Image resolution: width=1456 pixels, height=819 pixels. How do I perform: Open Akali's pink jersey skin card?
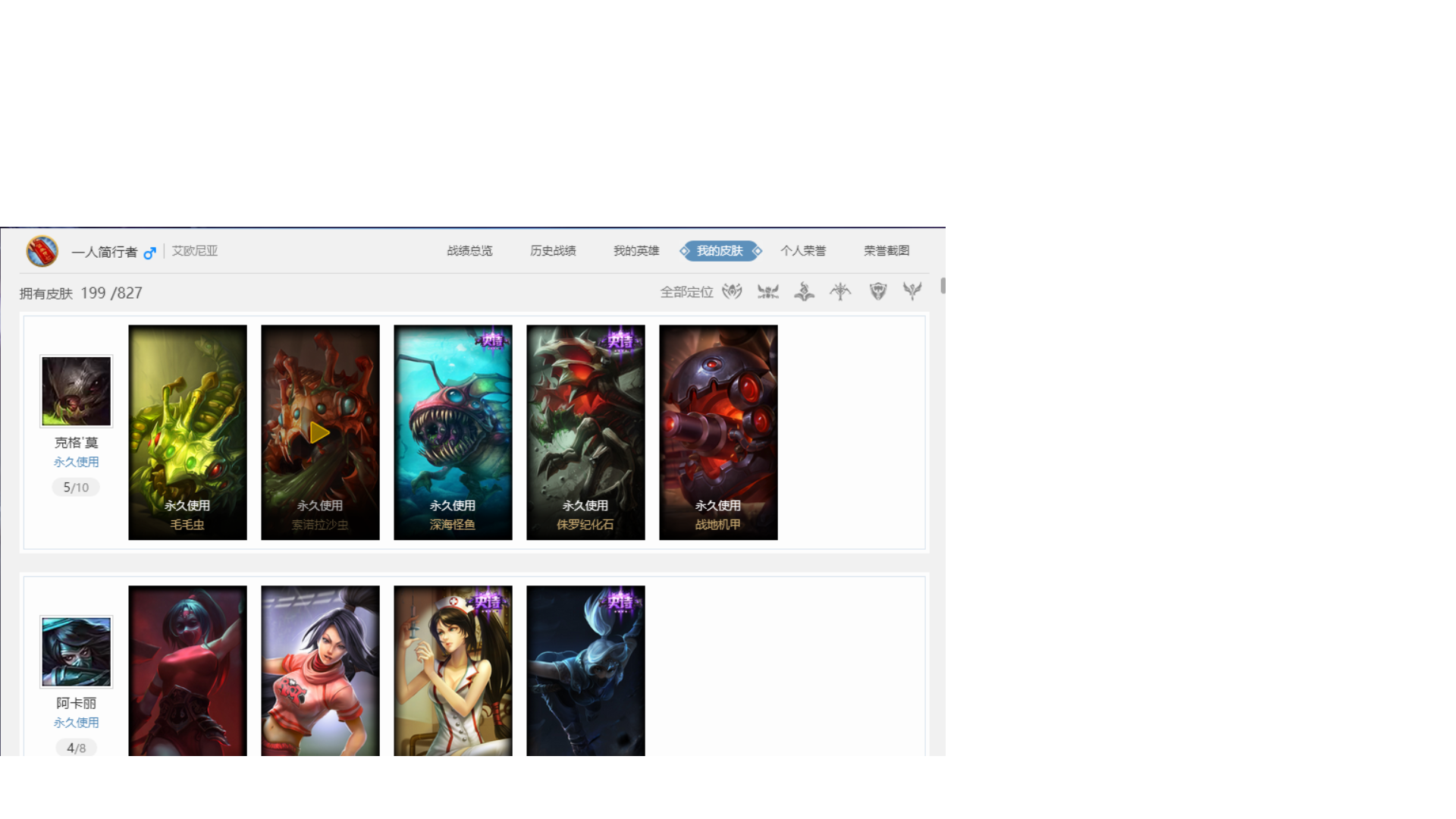point(320,670)
